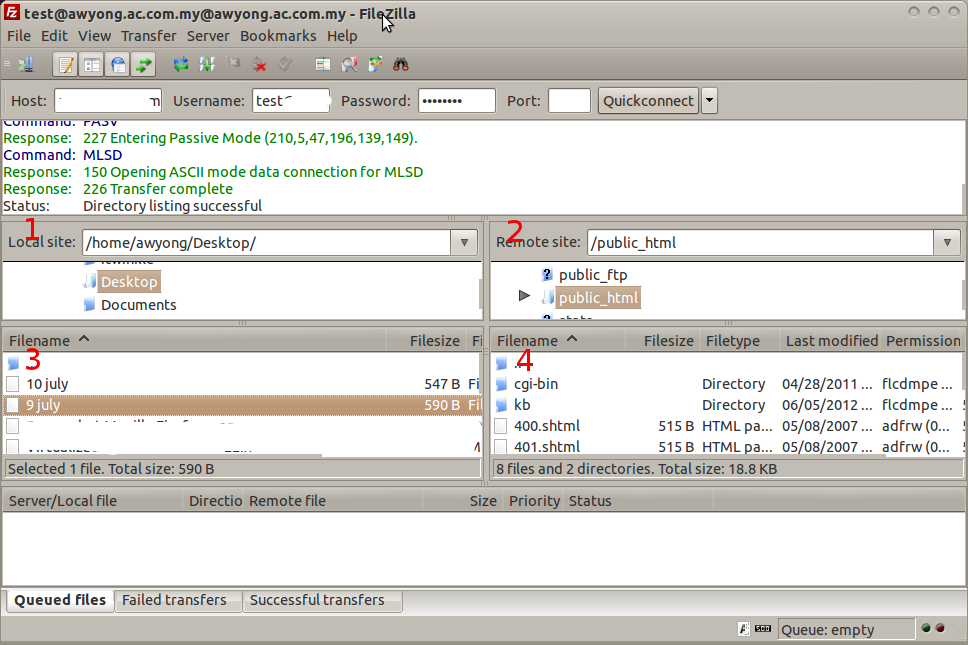Image resolution: width=968 pixels, height=645 pixels.
Task: Toggle the message log display icon
Action: tap(65, 64)
